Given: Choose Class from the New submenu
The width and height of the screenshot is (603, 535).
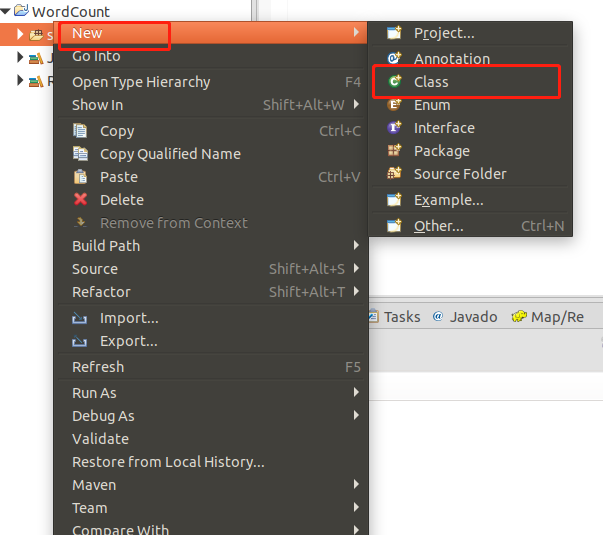Looking at the screenshot, I should pos(470,82).
